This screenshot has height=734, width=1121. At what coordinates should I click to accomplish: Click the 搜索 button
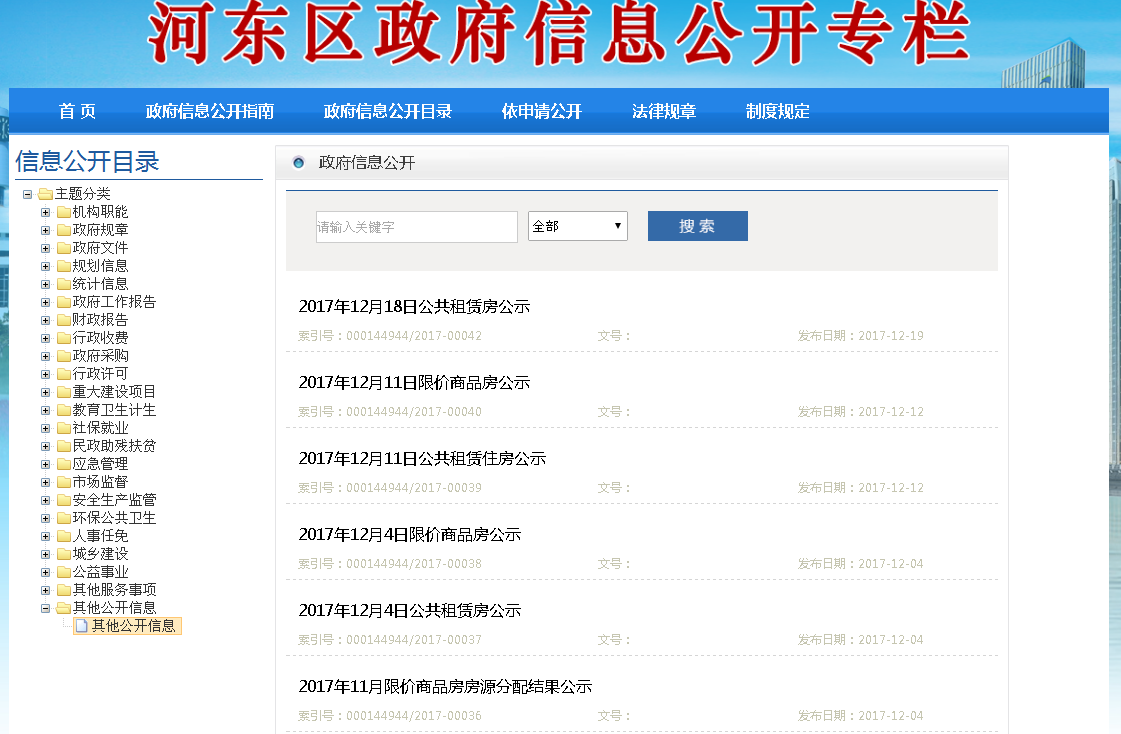point(697,226)
